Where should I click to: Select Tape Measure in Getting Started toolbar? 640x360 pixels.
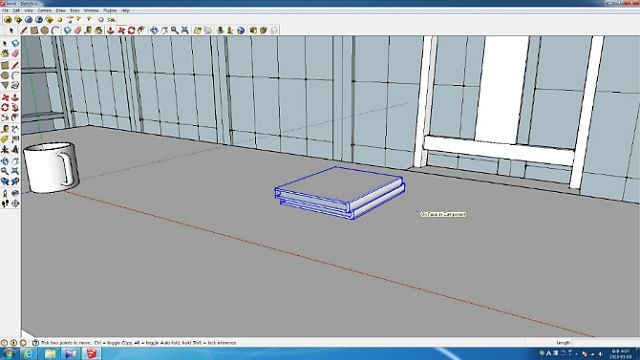[88, 30]
